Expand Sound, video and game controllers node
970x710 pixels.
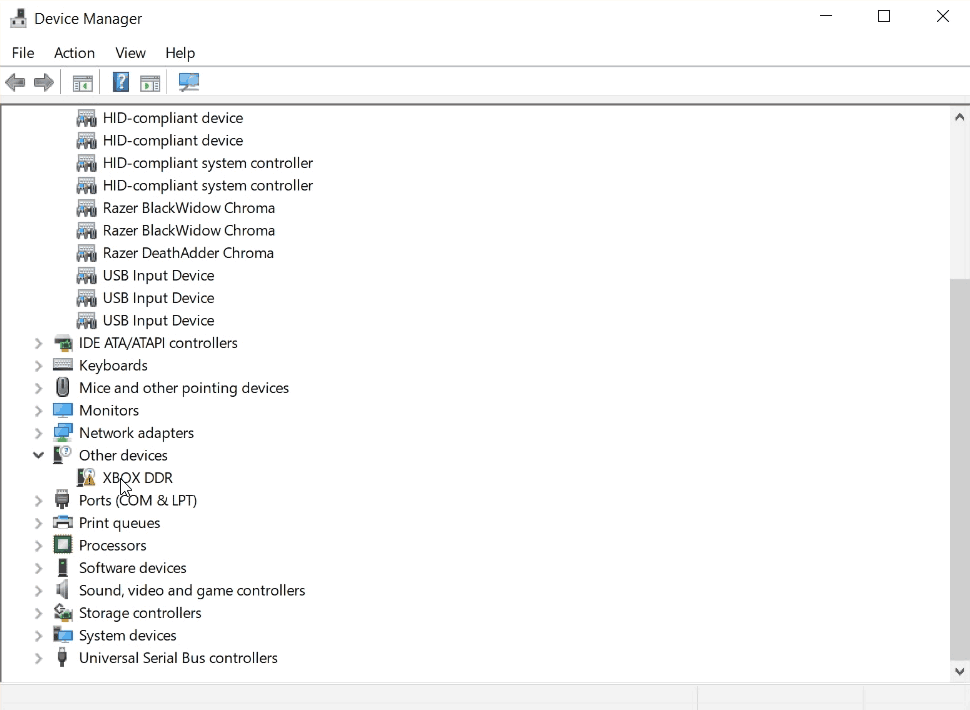click(x=38, y=591)
